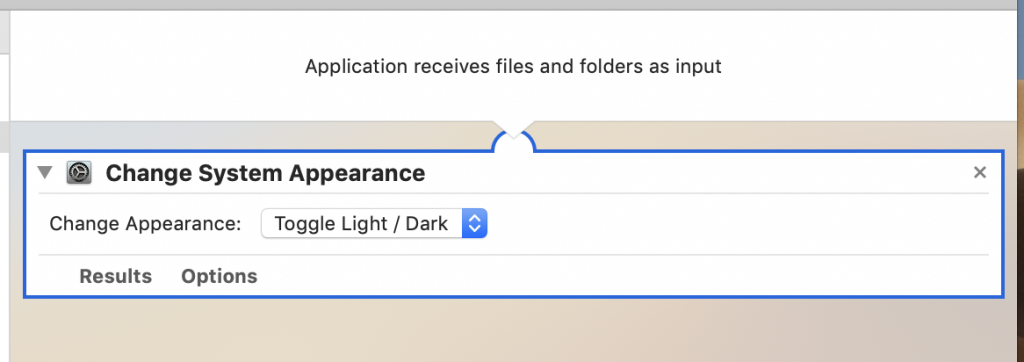Remove action with the X button
This screenshot has height=362, width=1024.
point(980,173)
